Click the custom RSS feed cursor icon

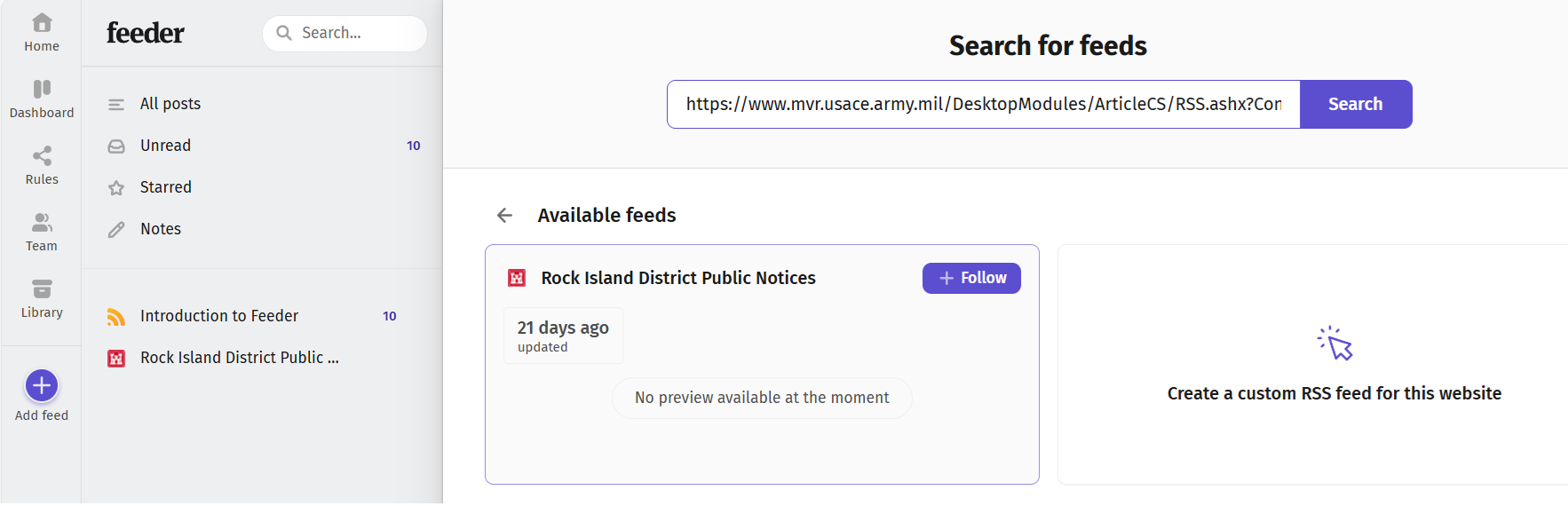click(1334, 344)
